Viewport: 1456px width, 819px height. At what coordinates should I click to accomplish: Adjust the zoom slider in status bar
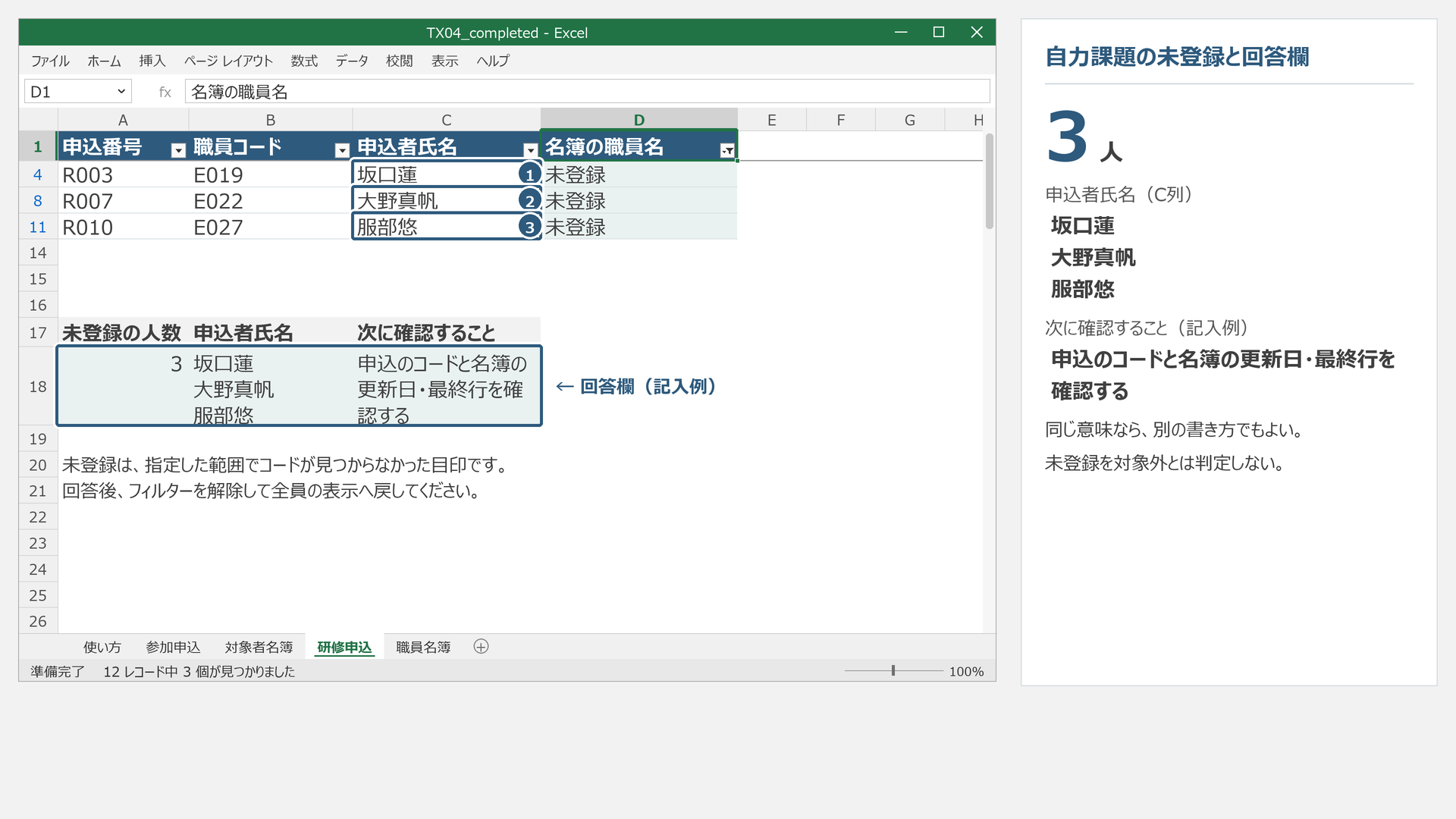(x=893, y=671)
